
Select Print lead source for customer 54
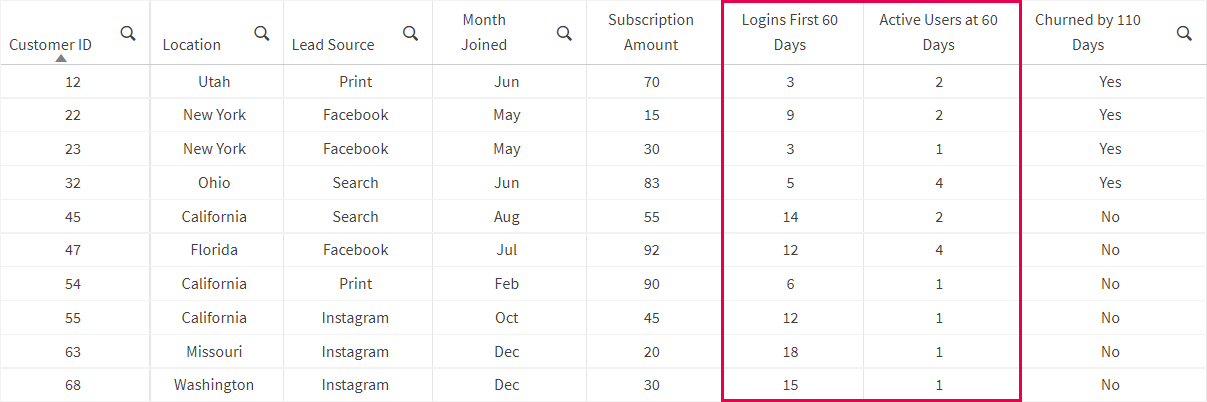click(355, 284)
